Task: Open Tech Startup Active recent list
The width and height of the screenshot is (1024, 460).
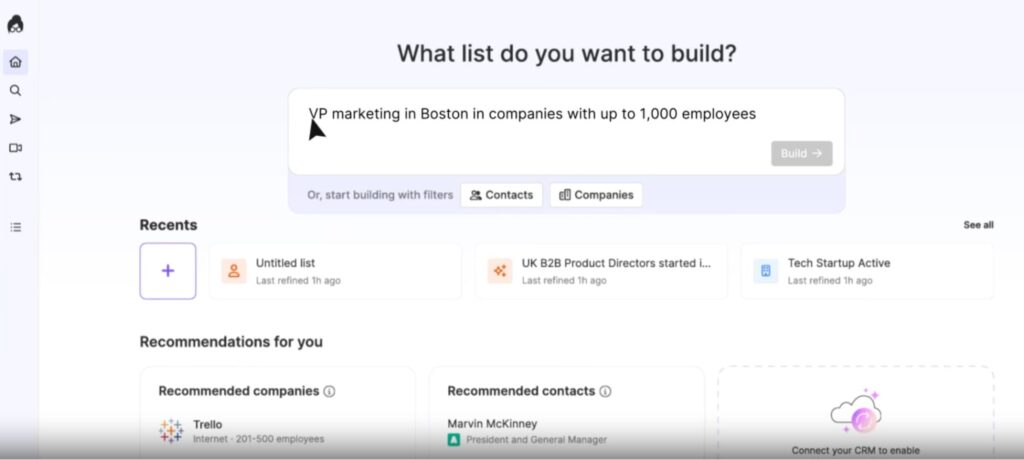Action: coord(867,271)
